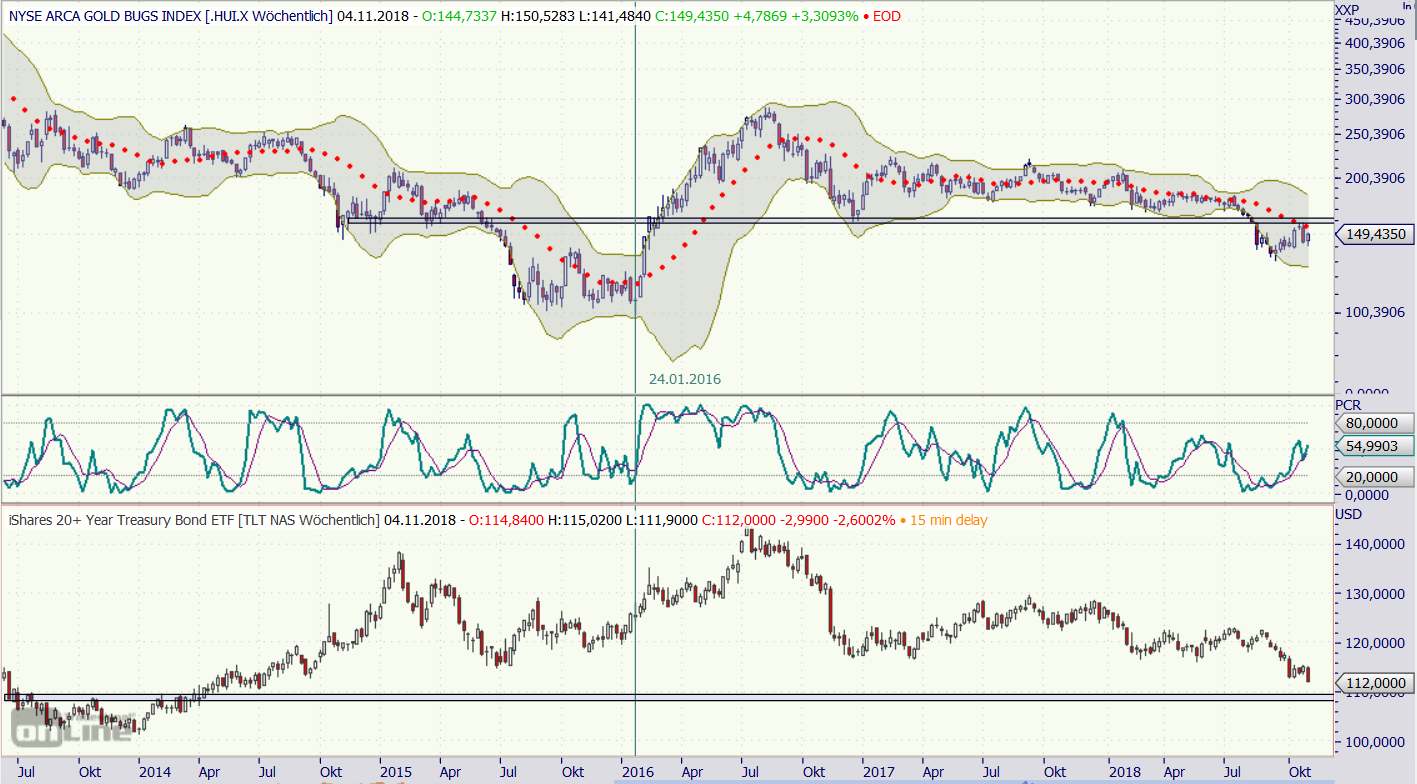This screenshot has width=1417, height=784.
Task: Click the XXP scale label
Action: click(1347, 9)
